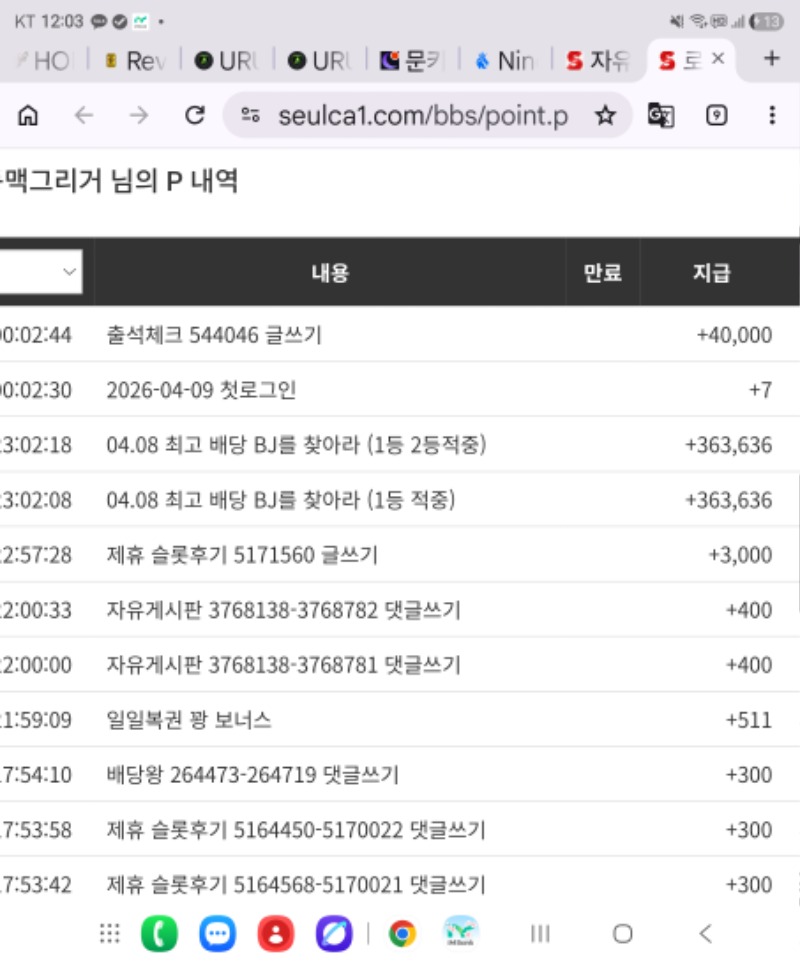Bookmark this page with the star
The height and width of the screenshot is (961, 800).
[605, 116]
